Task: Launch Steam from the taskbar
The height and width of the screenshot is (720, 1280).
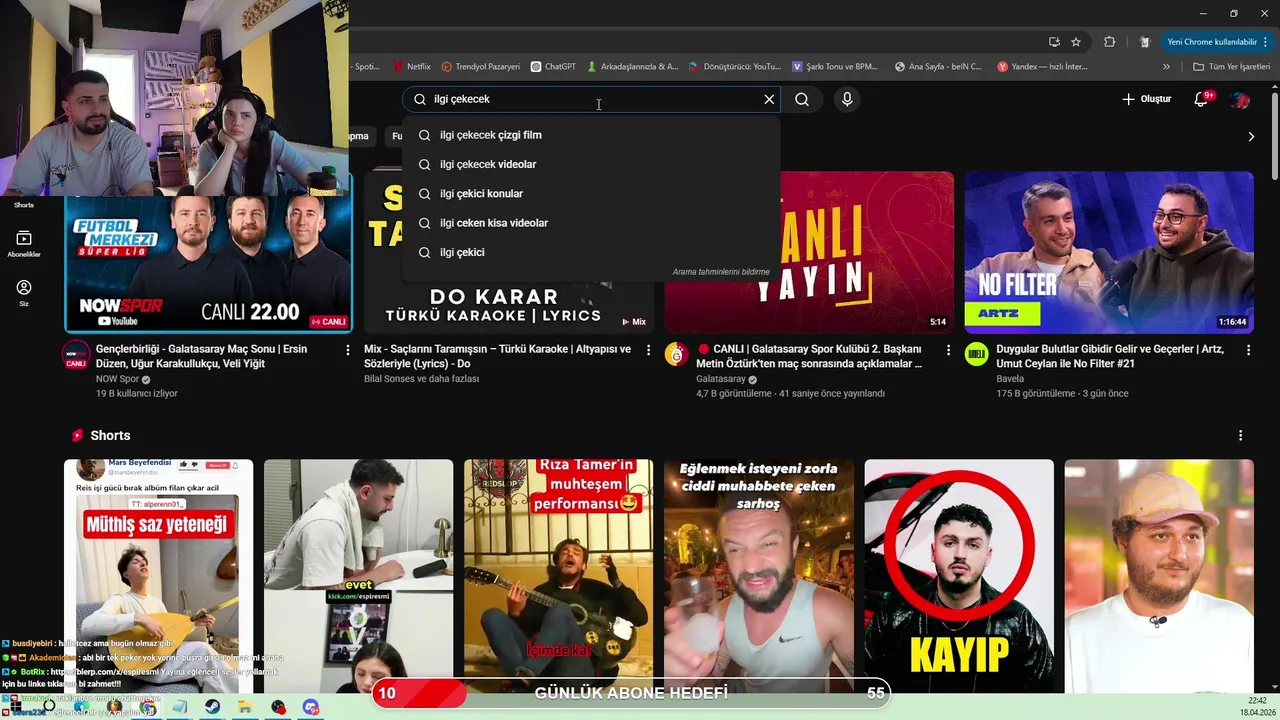Action: coord(213,707)
